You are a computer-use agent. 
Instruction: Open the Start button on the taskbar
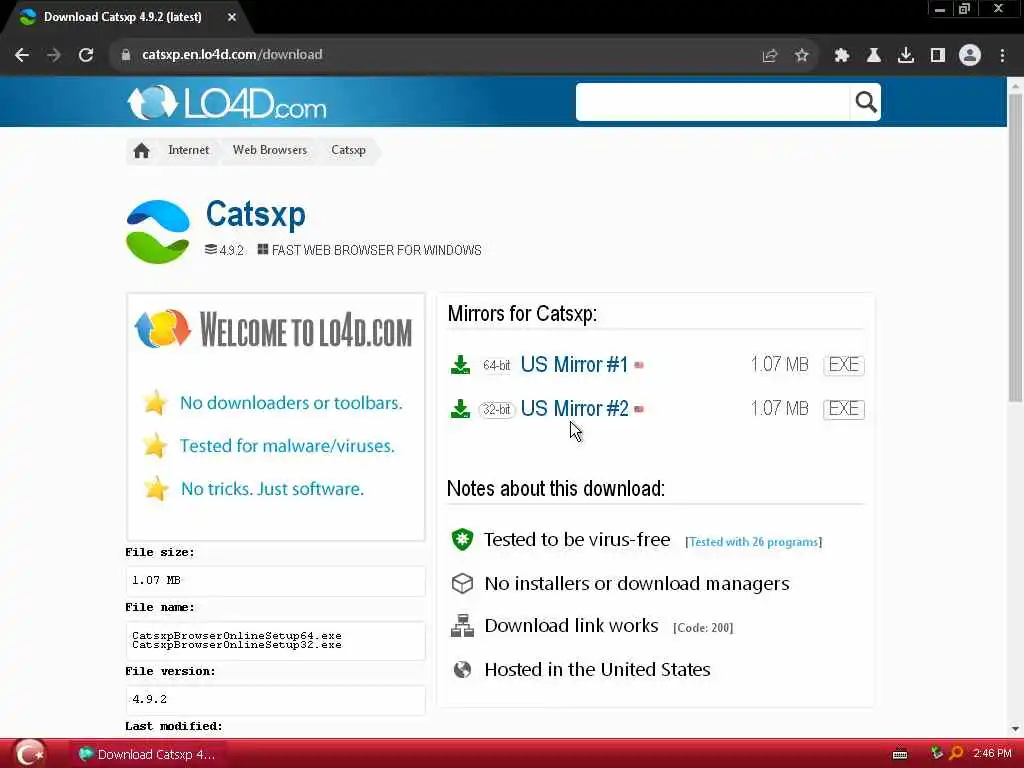29,754
